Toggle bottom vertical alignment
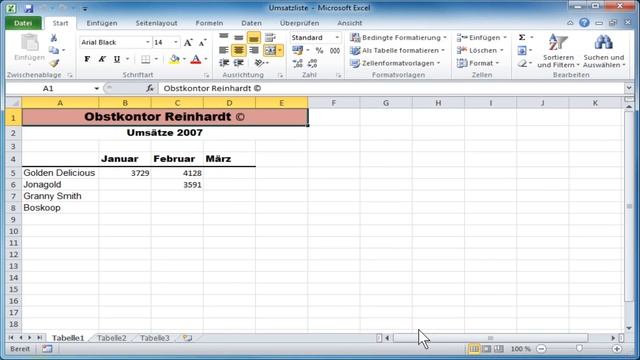 tap(253, 38)
